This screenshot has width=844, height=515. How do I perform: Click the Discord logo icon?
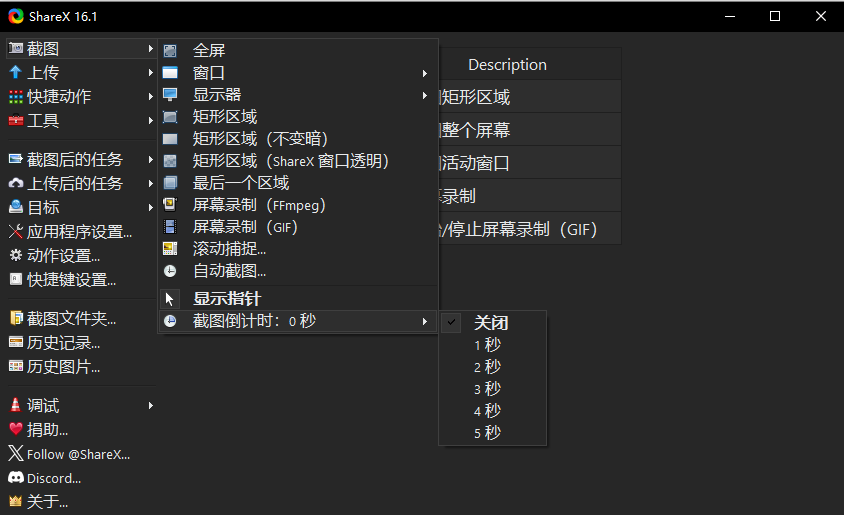tap(16, 477)
